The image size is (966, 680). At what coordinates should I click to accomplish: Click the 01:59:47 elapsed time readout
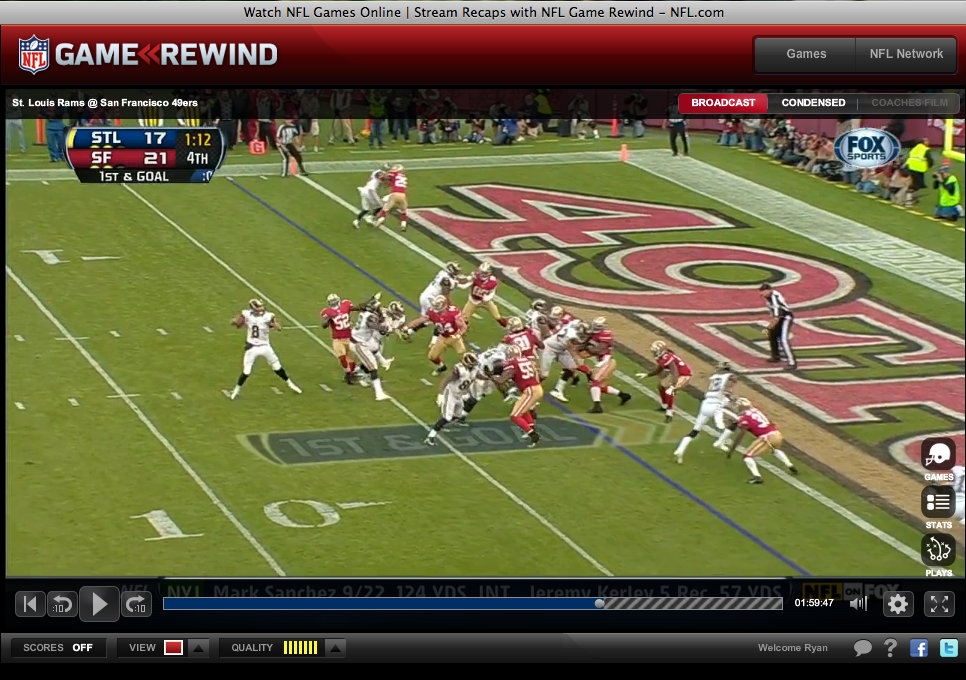pyautogui.click(x=814, y=603)
